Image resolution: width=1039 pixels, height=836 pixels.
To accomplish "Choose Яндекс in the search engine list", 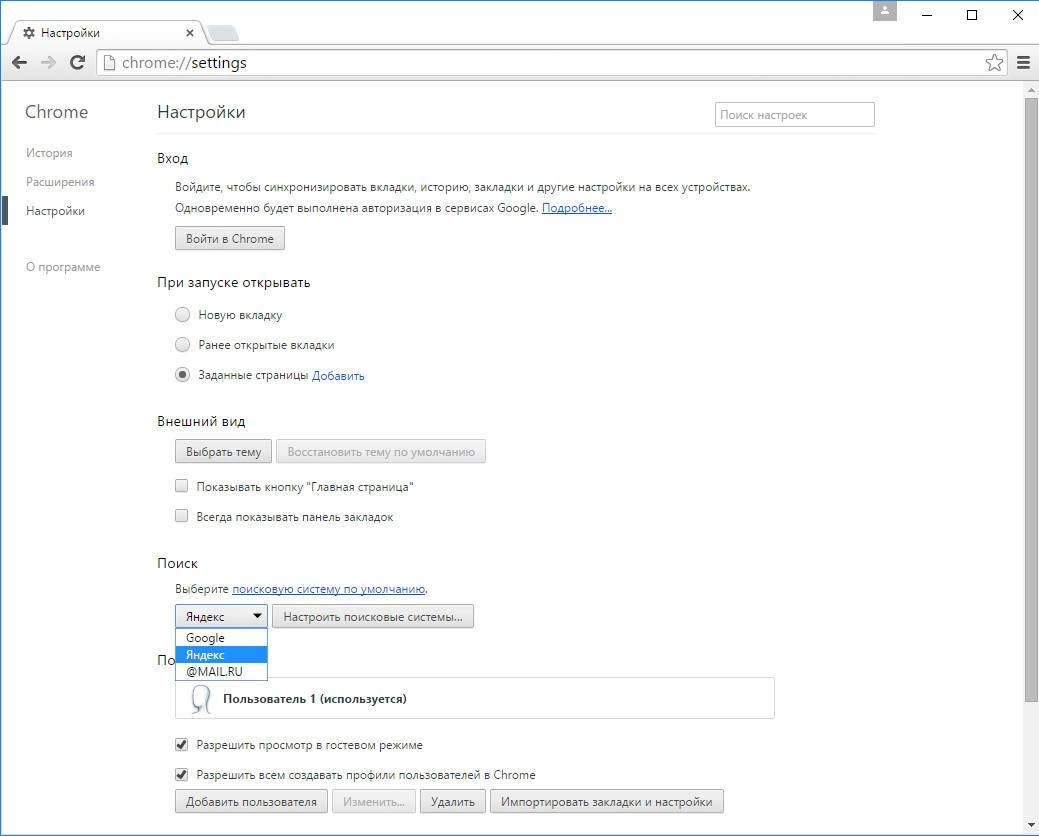I will [x=221, y=654].
